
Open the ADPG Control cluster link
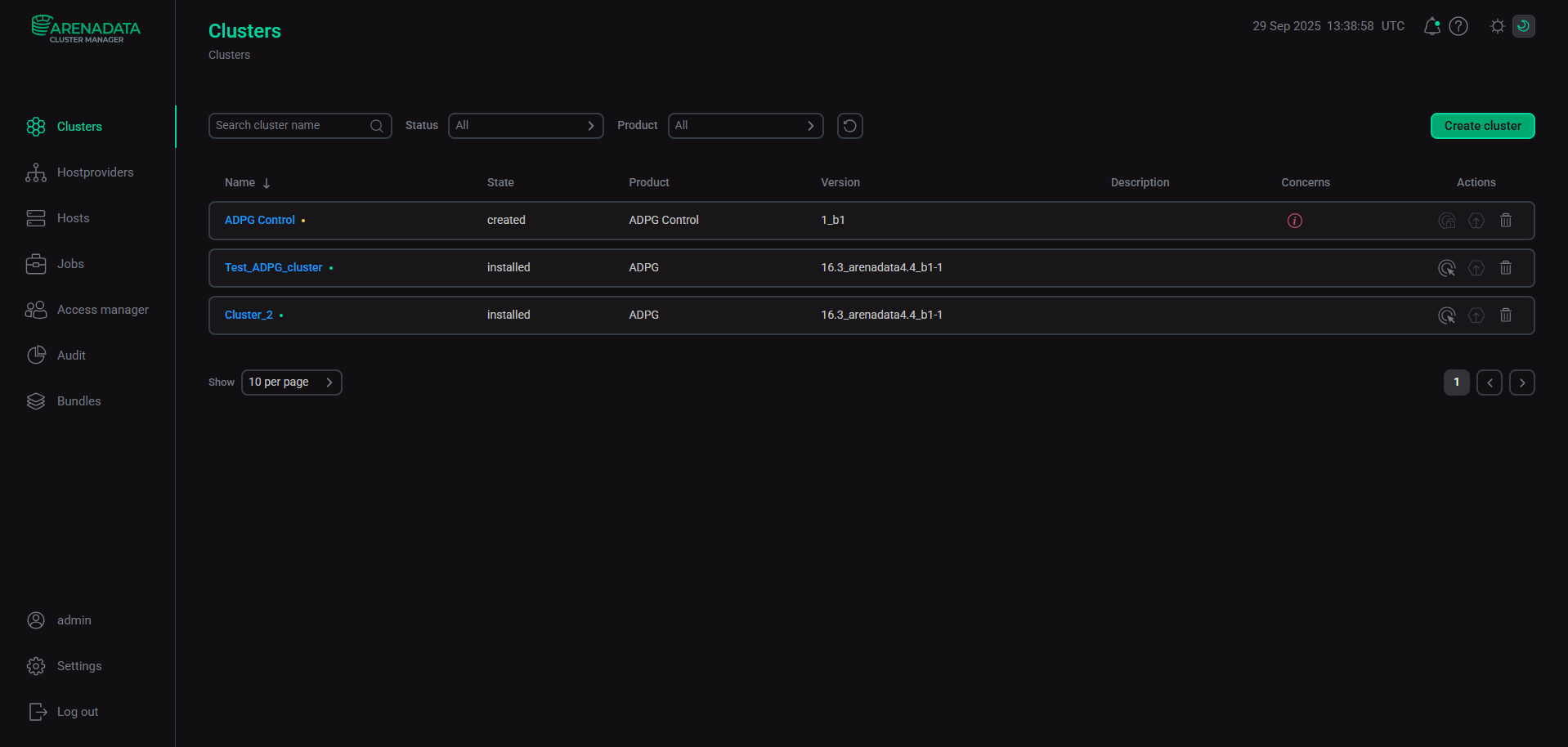260,220
